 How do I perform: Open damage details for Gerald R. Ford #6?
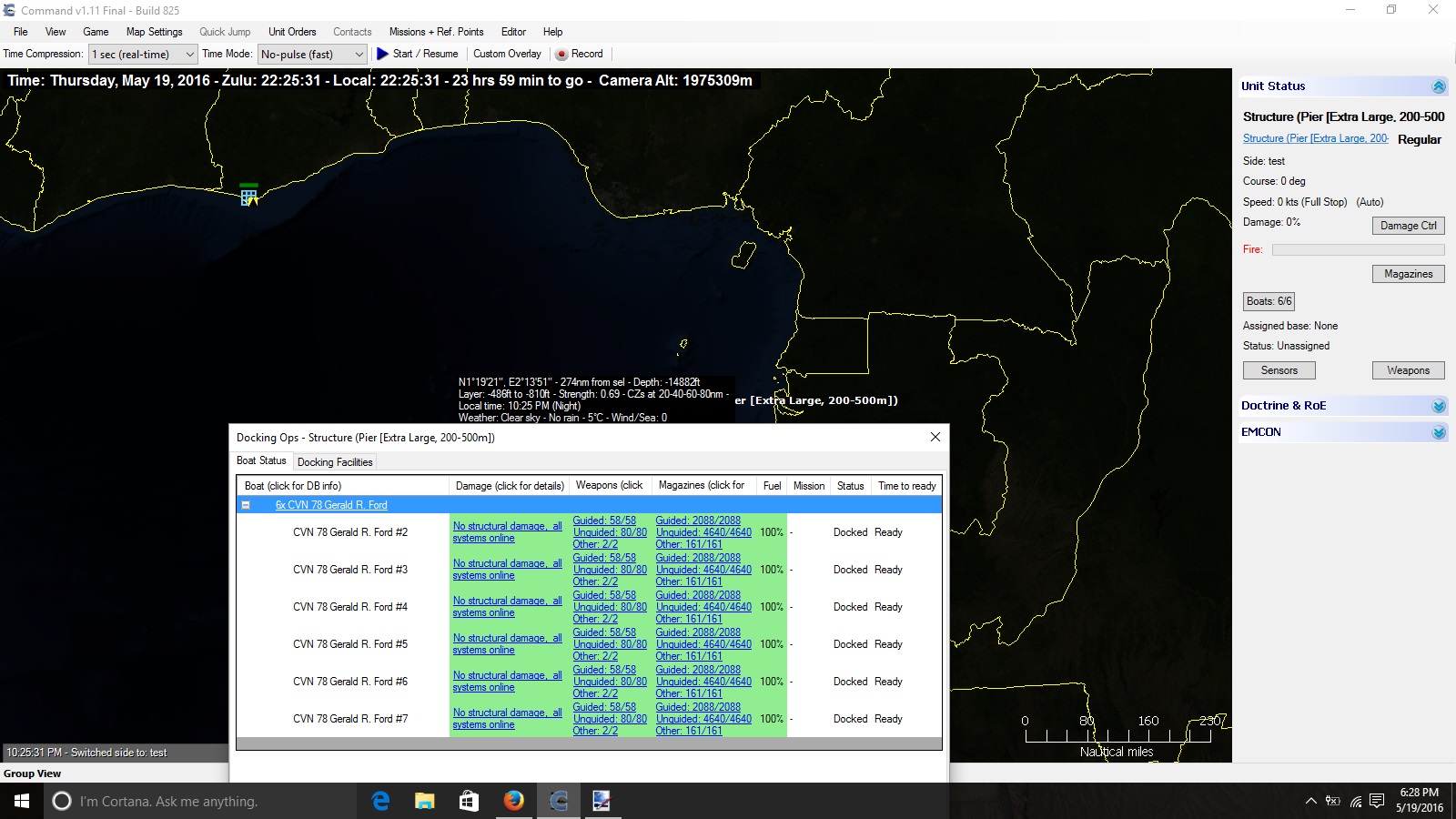pyautogui.click(x=507, y=682)
